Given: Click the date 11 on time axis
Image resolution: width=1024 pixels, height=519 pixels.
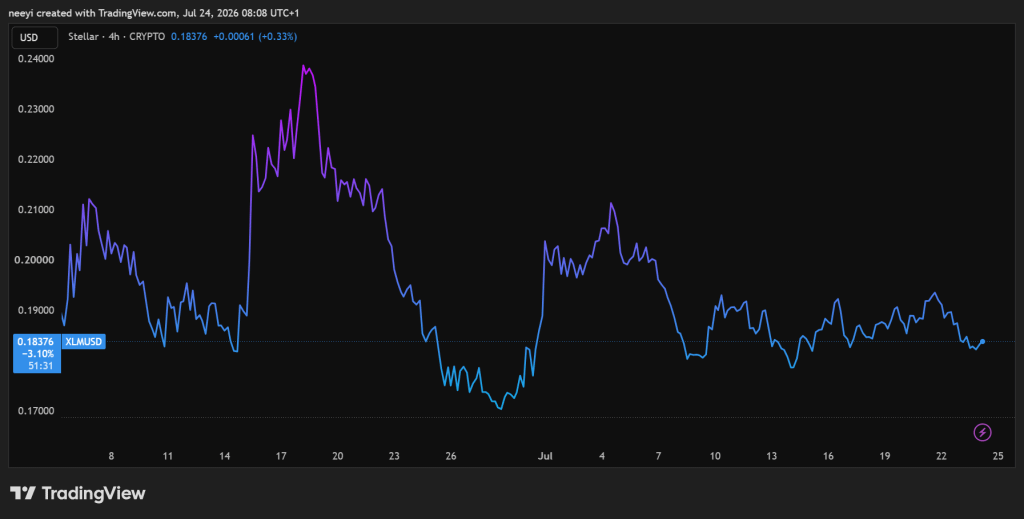Looking at the screenshot, I should [x=168, y=456].
